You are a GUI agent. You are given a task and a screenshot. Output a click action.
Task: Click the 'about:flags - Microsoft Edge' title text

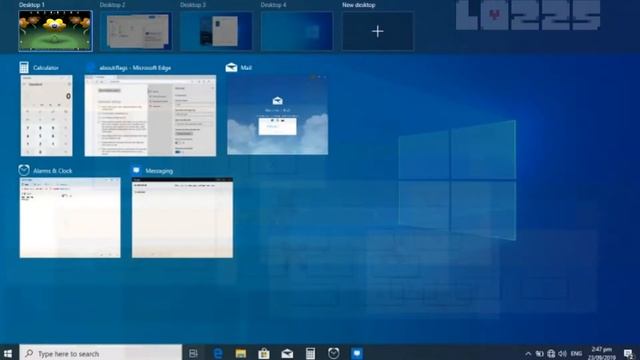[x=135, y=68]
